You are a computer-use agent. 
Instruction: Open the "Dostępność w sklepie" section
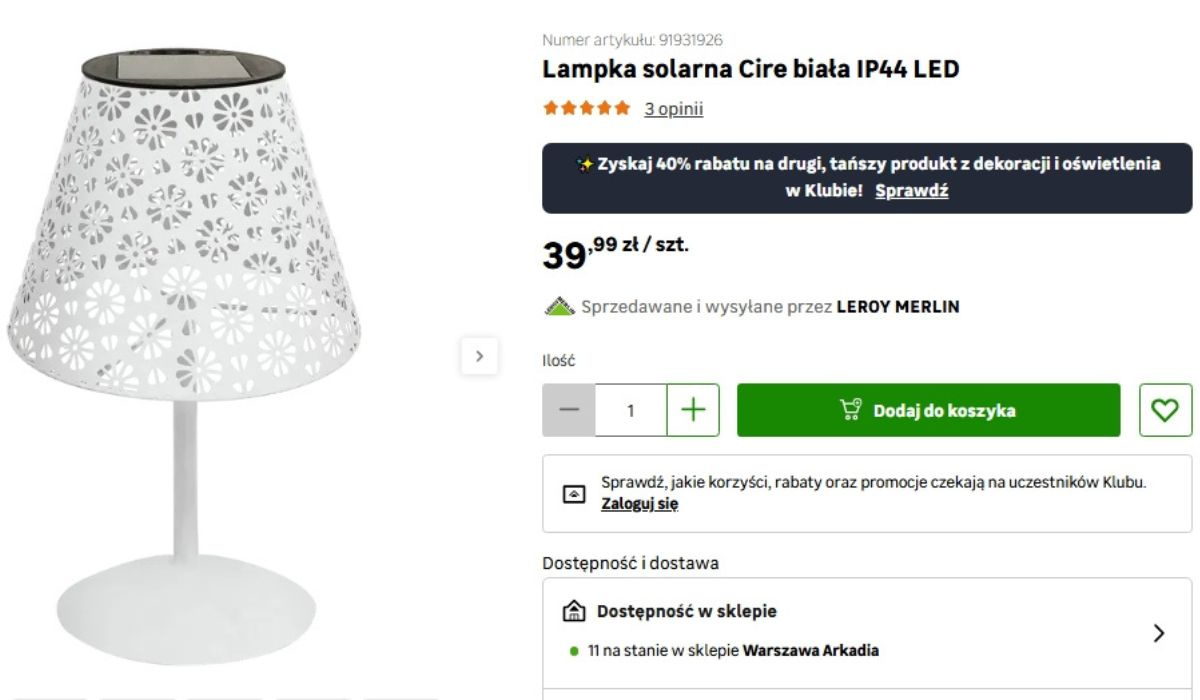686,611
